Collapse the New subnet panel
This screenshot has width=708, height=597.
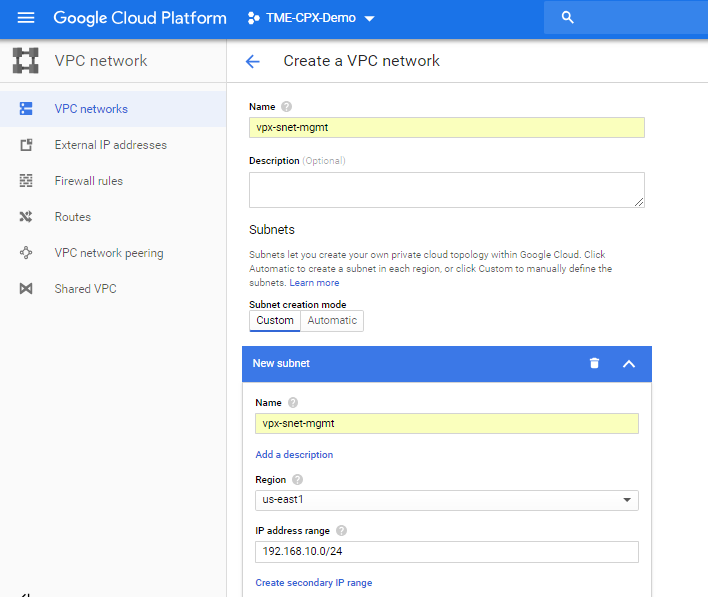(629, 363)
